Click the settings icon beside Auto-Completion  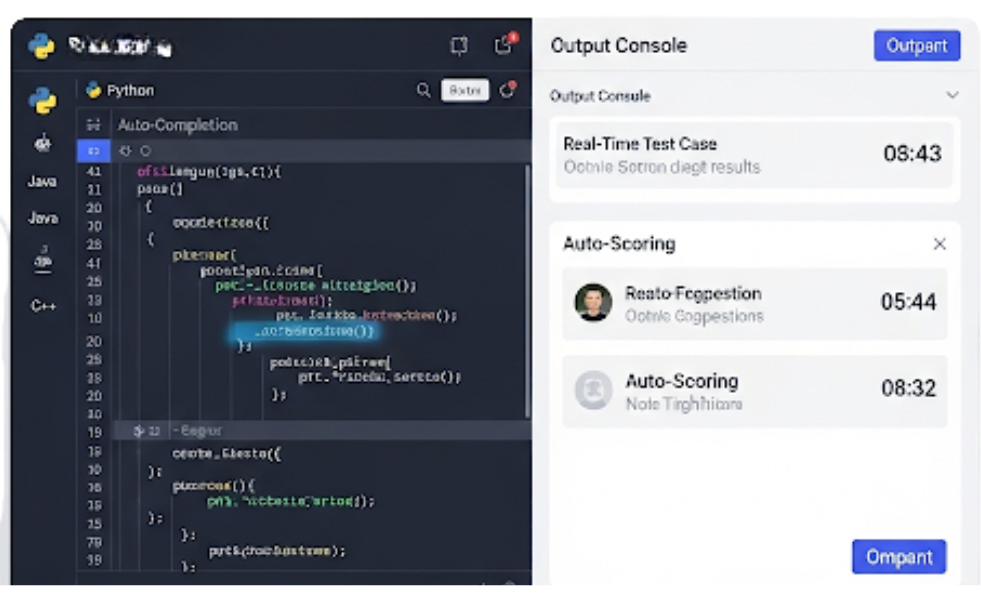tap(93, 125)
